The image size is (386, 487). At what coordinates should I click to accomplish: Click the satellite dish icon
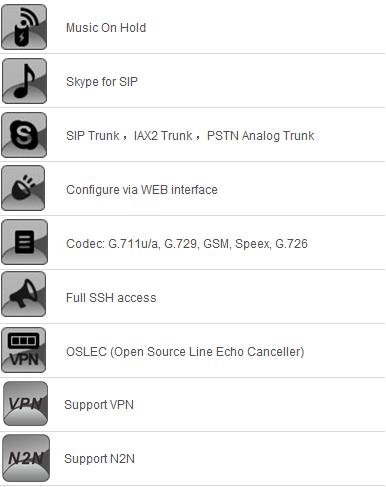(x=23, y=188)
